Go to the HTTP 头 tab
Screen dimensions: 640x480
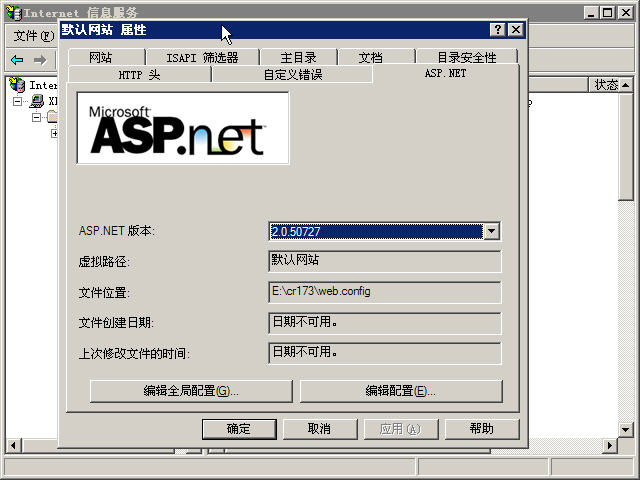click(139, 74)
